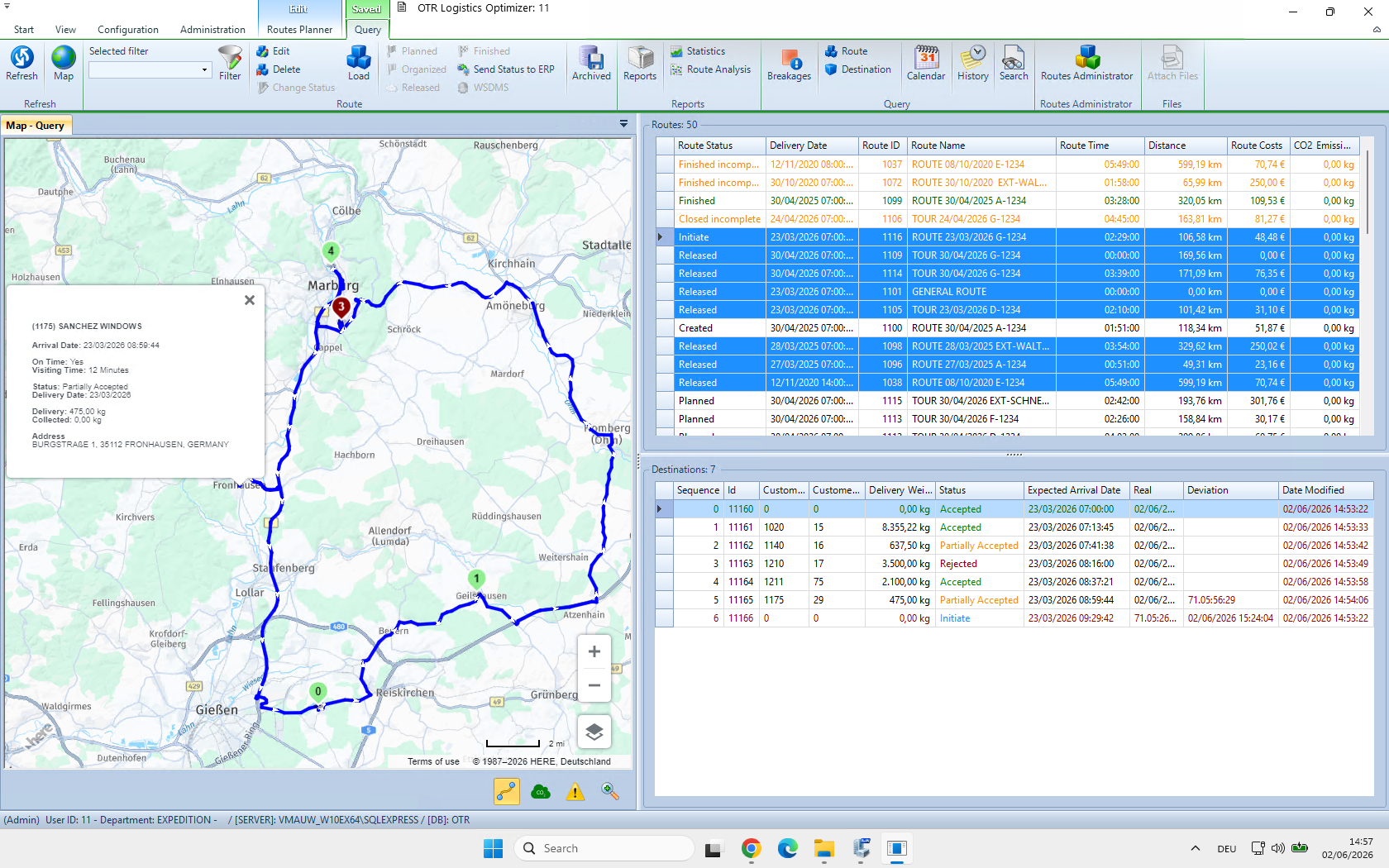Viewport: 1389px width, 868px height.
Task: Click map stop marker 4
Action: coord(331,251)
